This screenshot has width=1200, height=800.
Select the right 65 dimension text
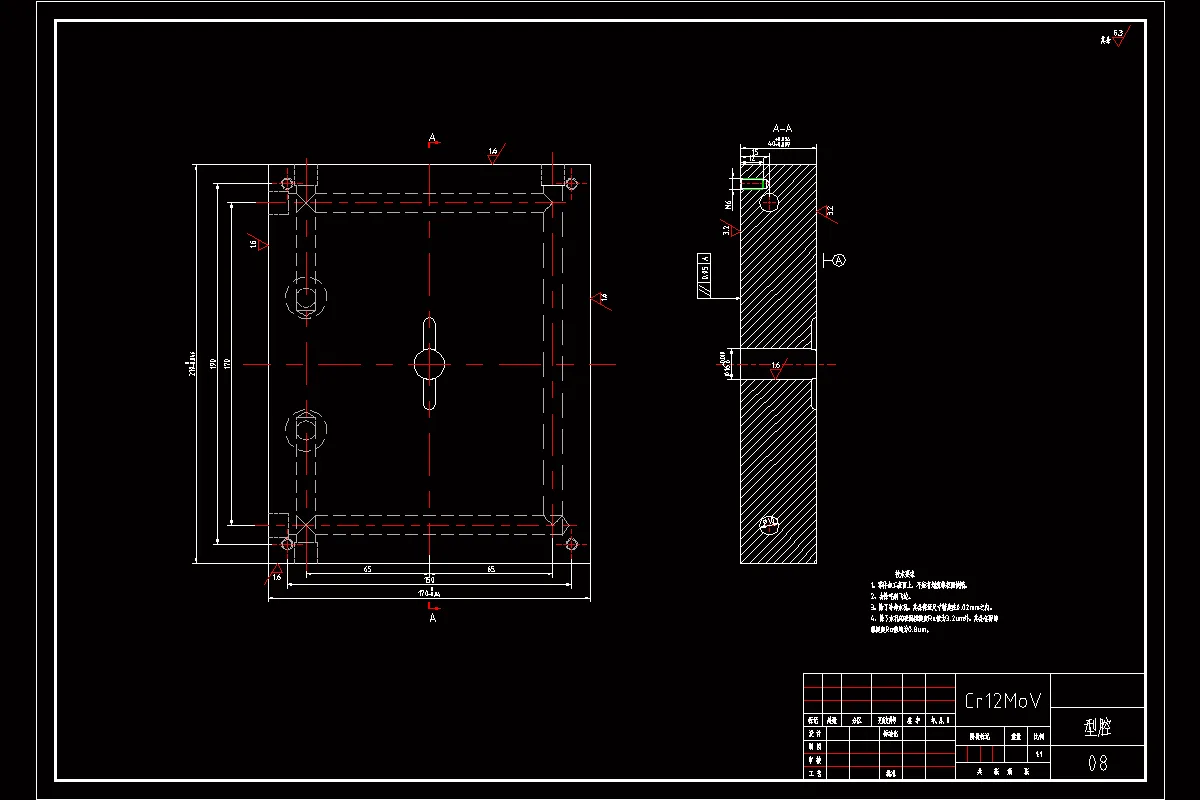point(490,569)
